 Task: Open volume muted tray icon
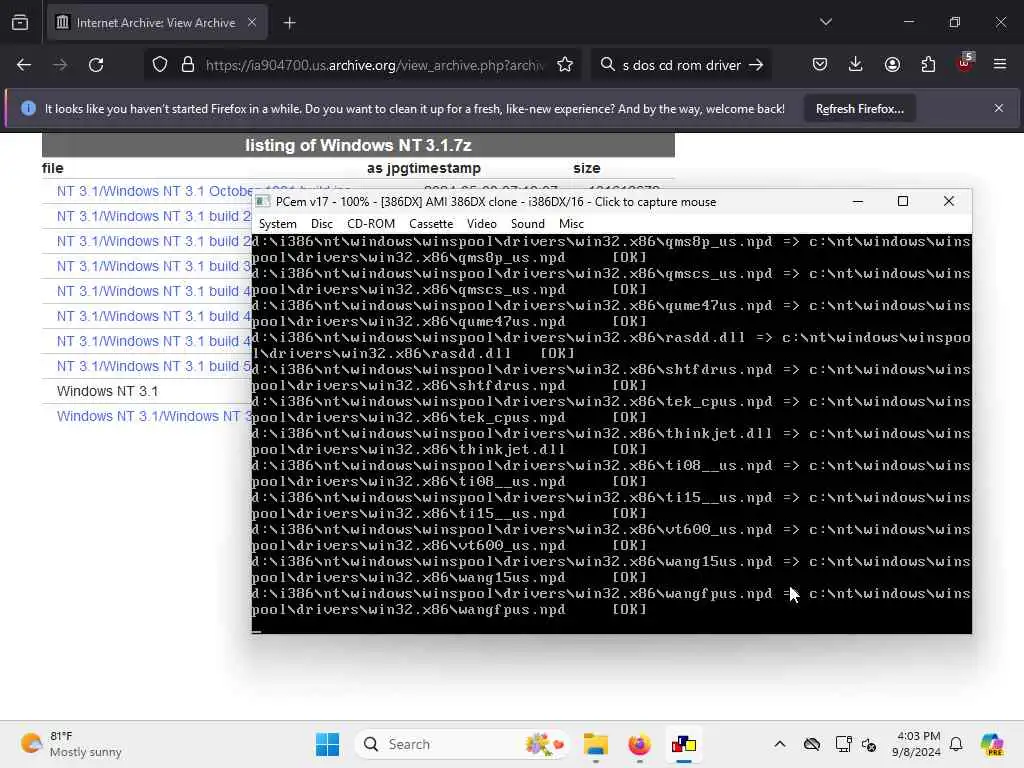coord(869,744)
